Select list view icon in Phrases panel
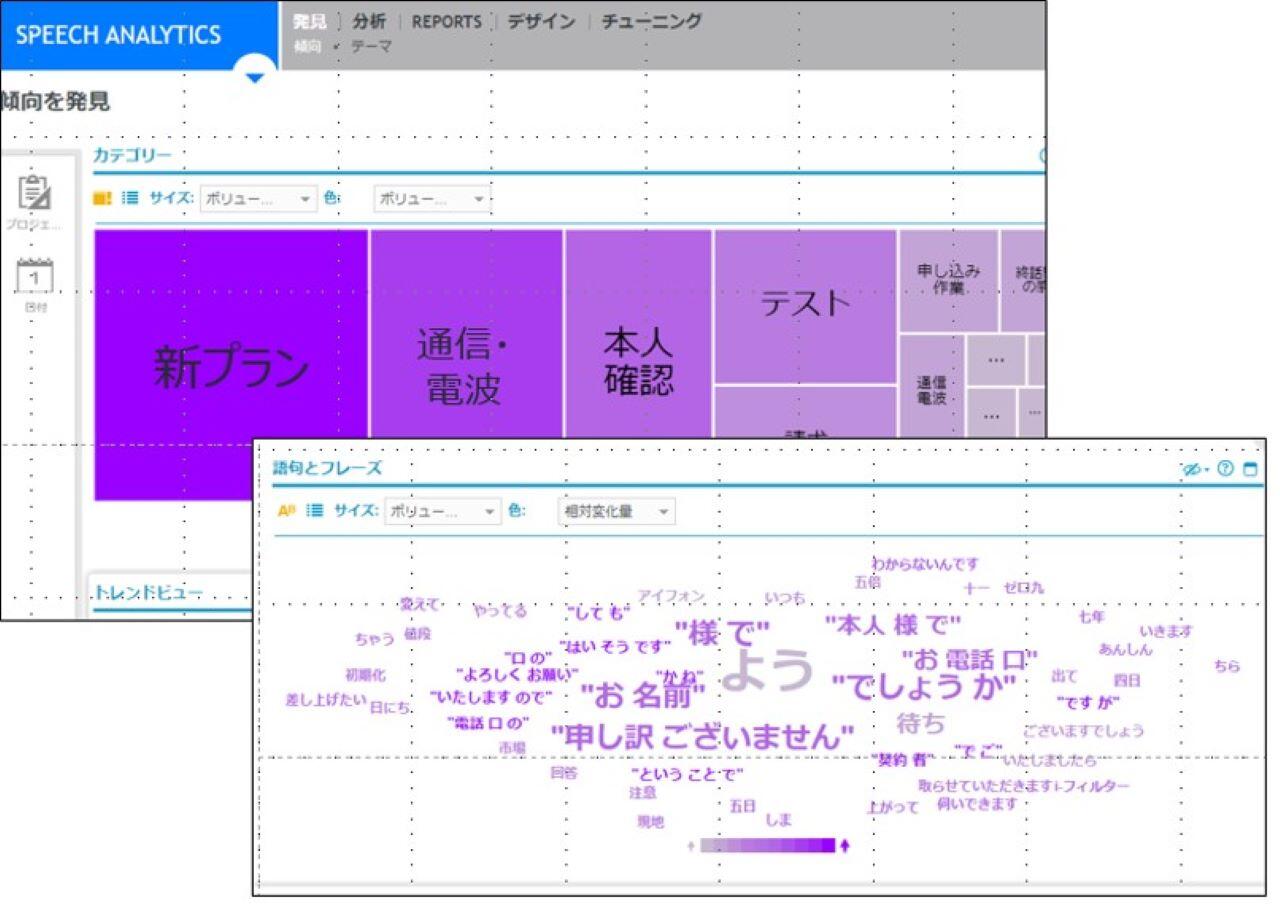 pyautogui.click(x=315, y=510)
